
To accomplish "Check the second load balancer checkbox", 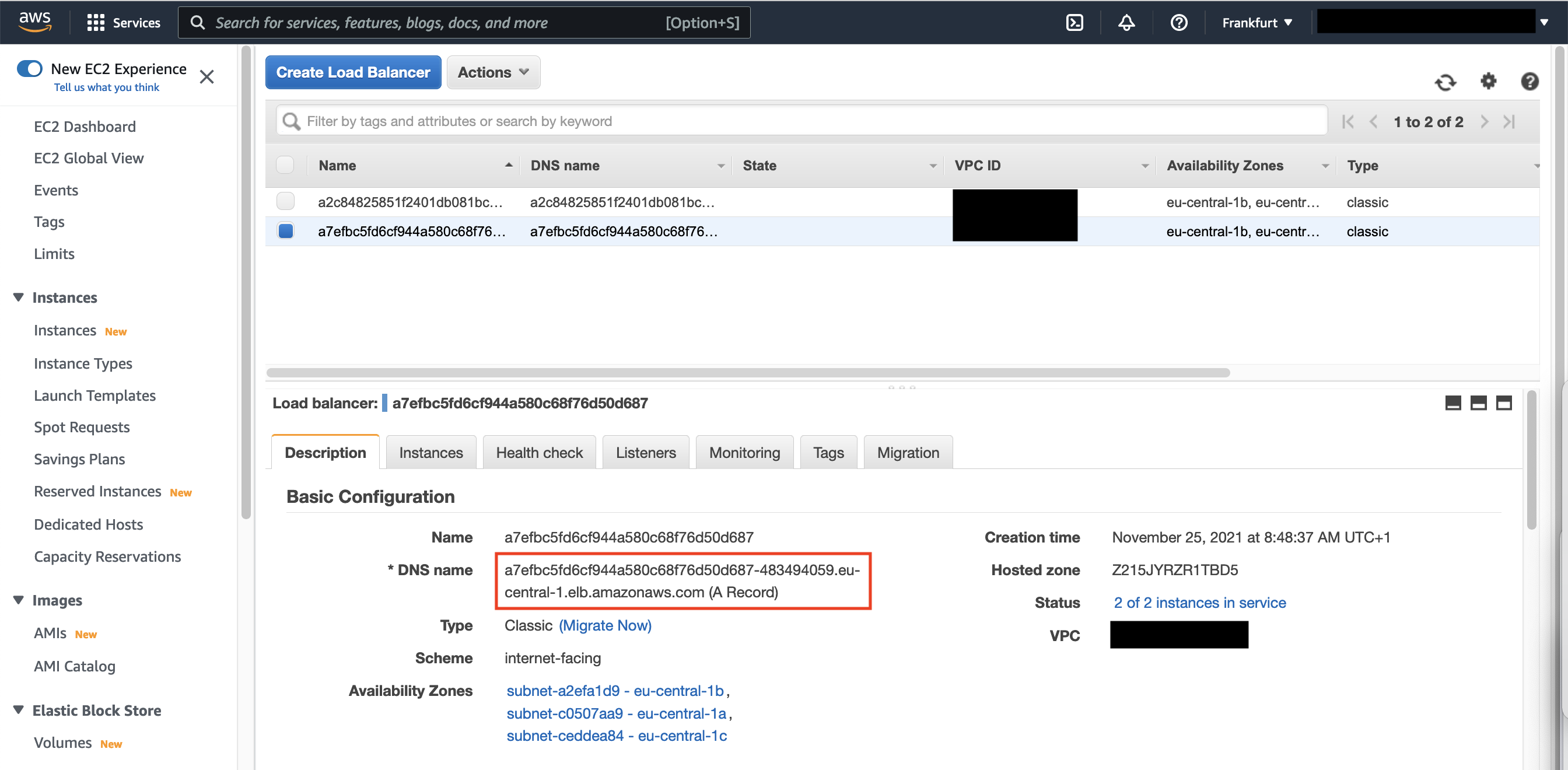I will pos(284,231).
